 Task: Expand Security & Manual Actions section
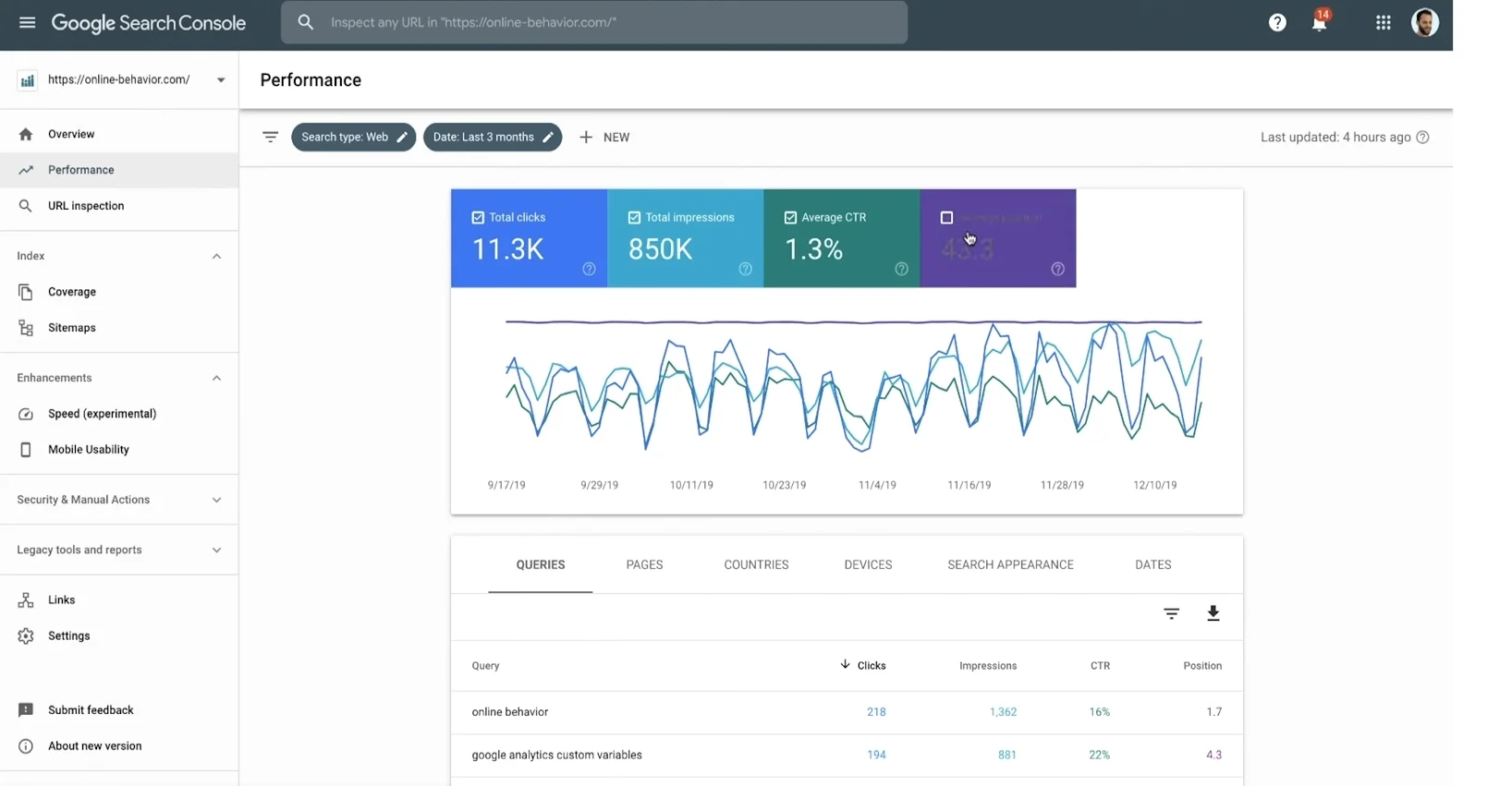[x=216, y=500]
